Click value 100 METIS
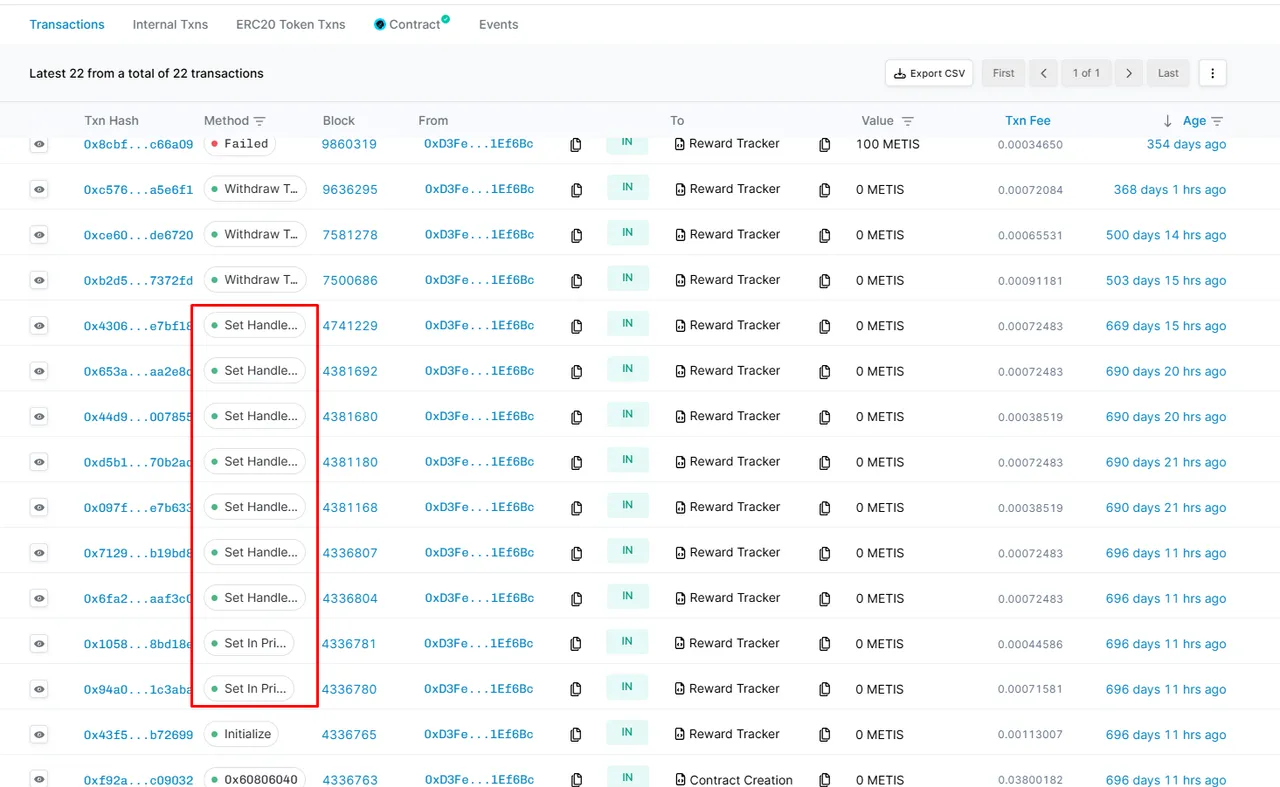Image resolution: width=1280 pixels, height=787 pixels. click(888, 144)
